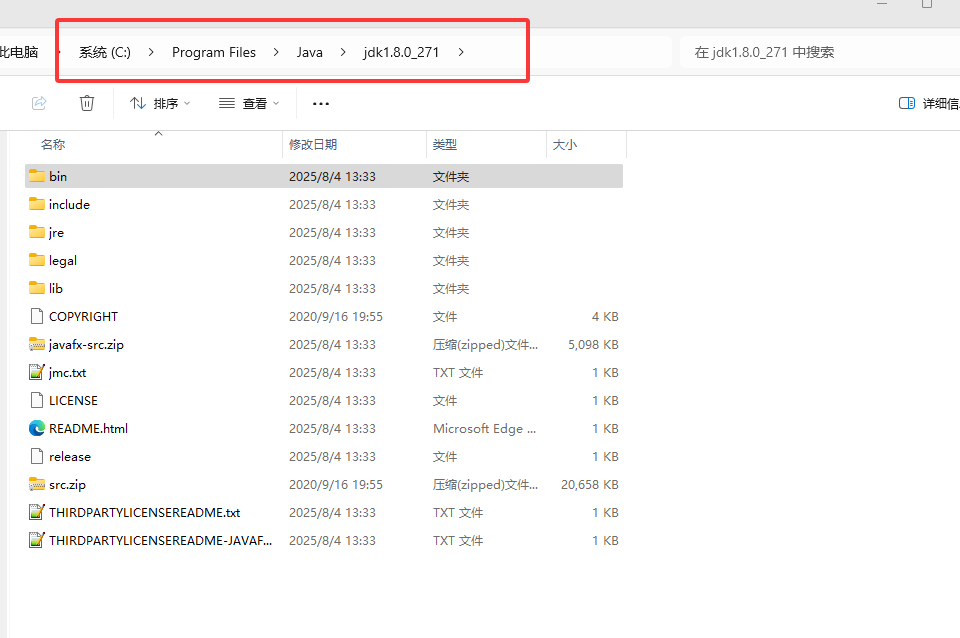Sort by the 类型 column header
This screenshot has height=638, width=960.
point(486,144)
